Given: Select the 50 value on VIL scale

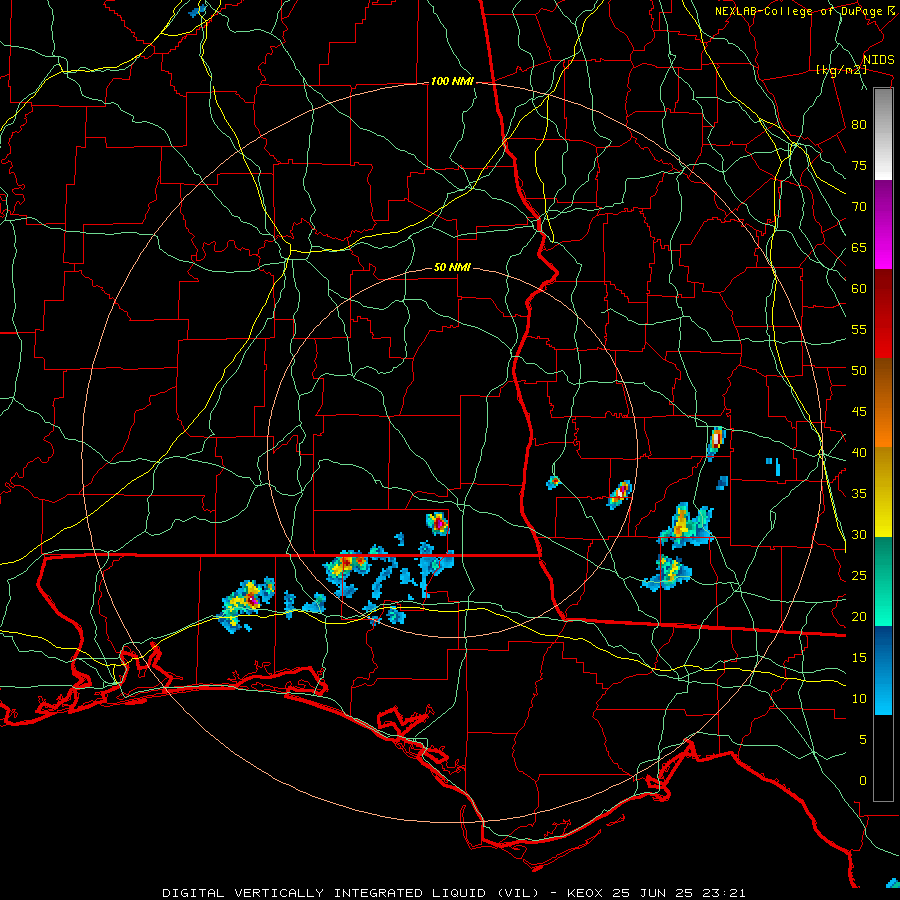Looking at the screenshot, I should 859,371.
